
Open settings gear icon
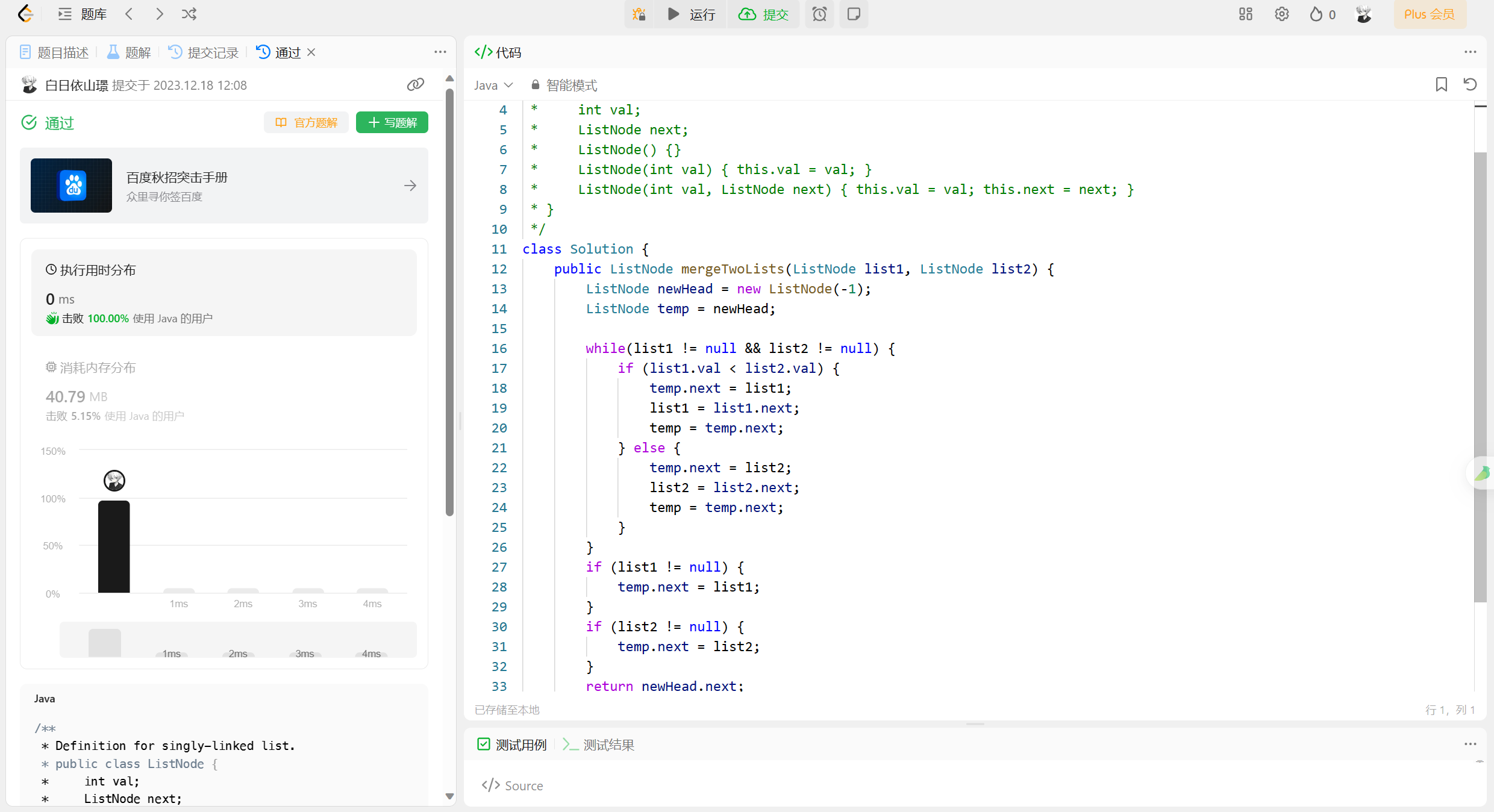[1281, 14]
